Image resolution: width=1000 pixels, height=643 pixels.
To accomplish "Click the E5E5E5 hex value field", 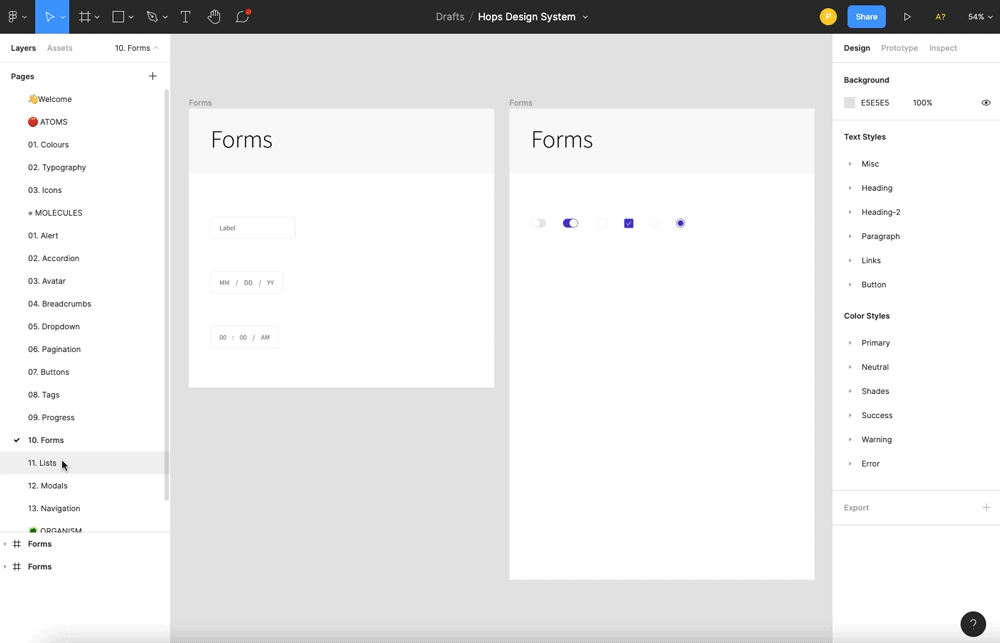I will click(x=874, y=103).
